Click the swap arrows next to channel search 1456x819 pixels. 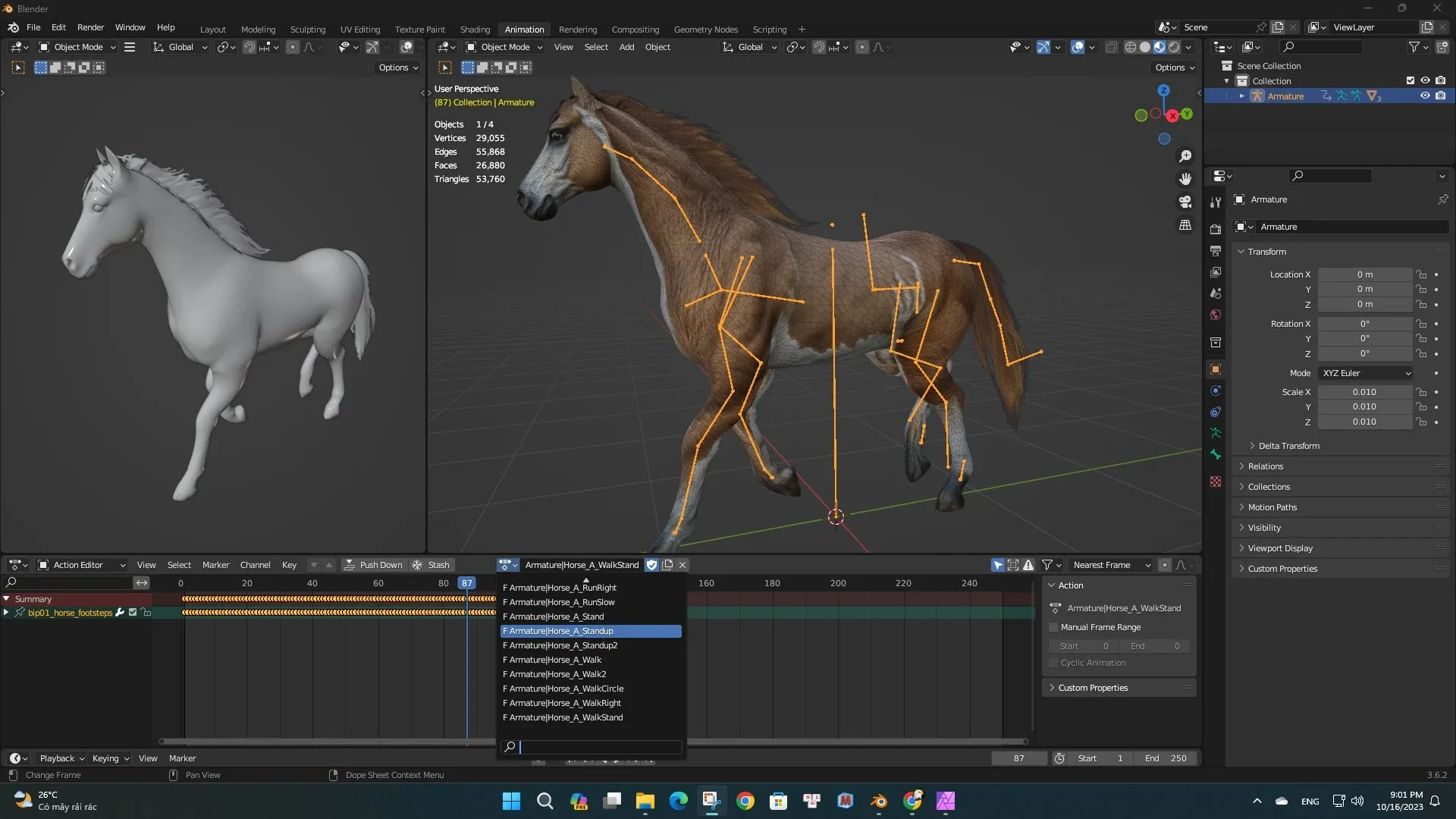click(x=142, y=583)
